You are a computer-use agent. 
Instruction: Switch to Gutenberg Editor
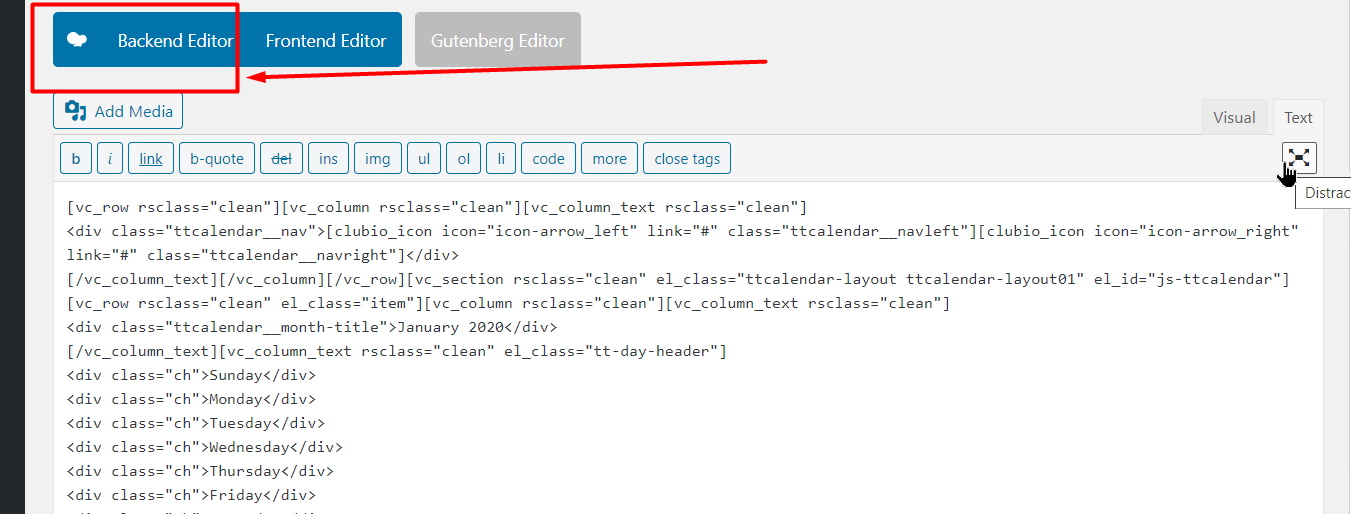pos(497,41)
